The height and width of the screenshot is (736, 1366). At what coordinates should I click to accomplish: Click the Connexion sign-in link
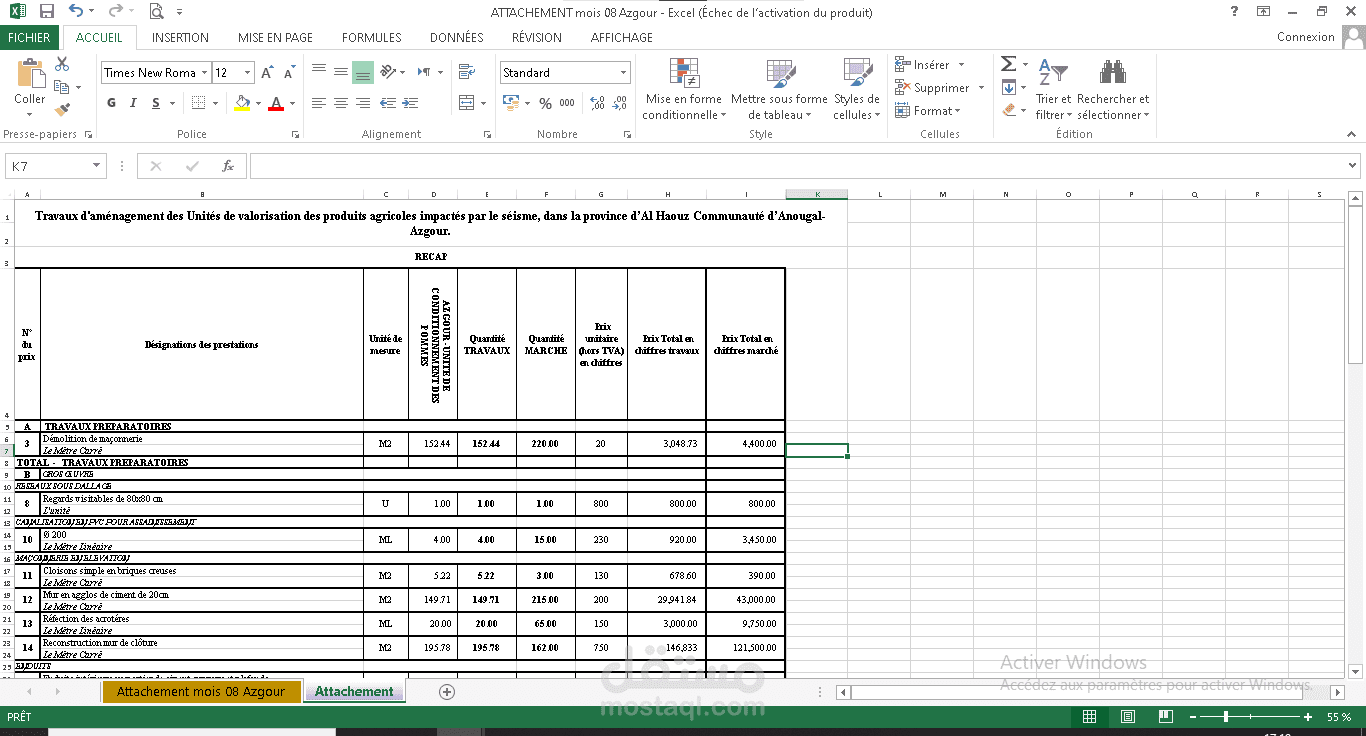coord(1306,37)
